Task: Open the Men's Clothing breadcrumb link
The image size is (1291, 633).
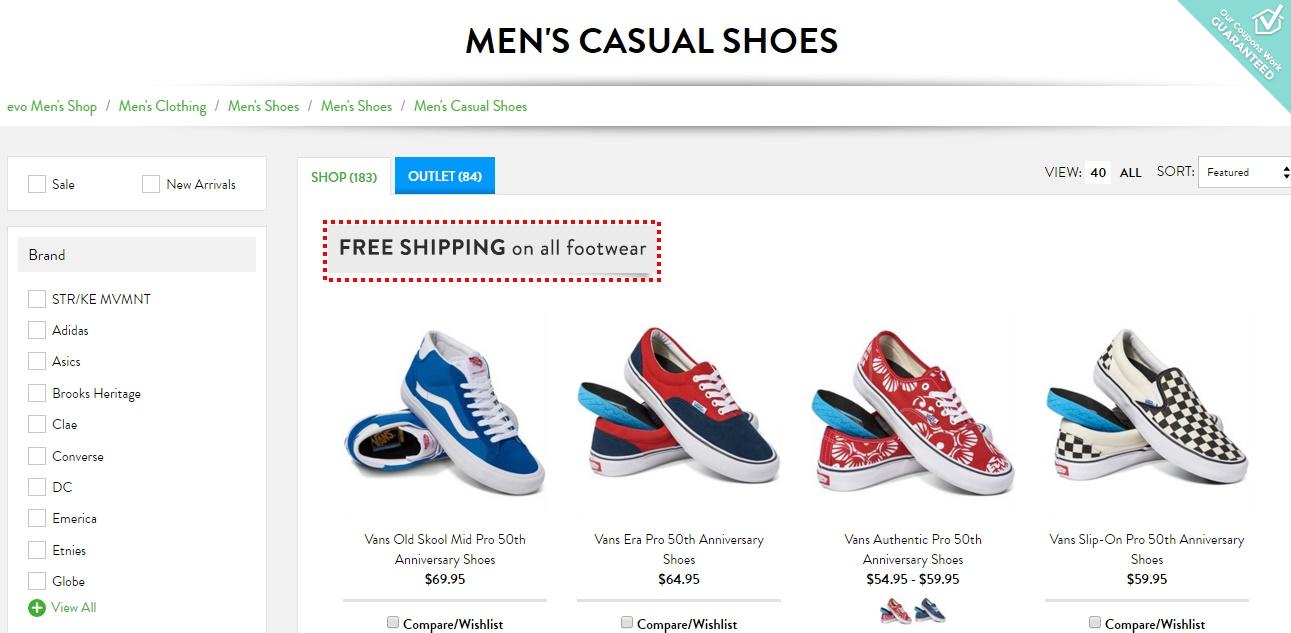Action: (162, 106)
